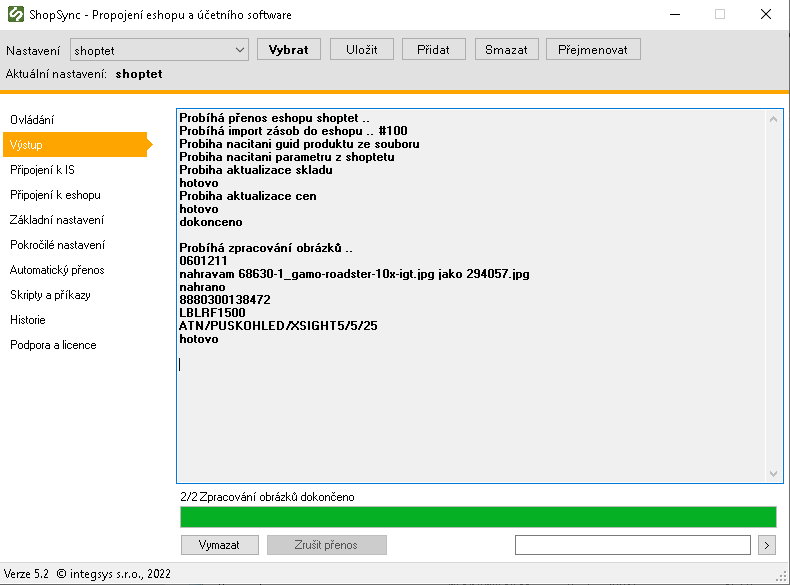Image resolution: width=790 pixels, height=585 pixels.
Task: Click the window resize grip in corner
Action: pos(782,577)
